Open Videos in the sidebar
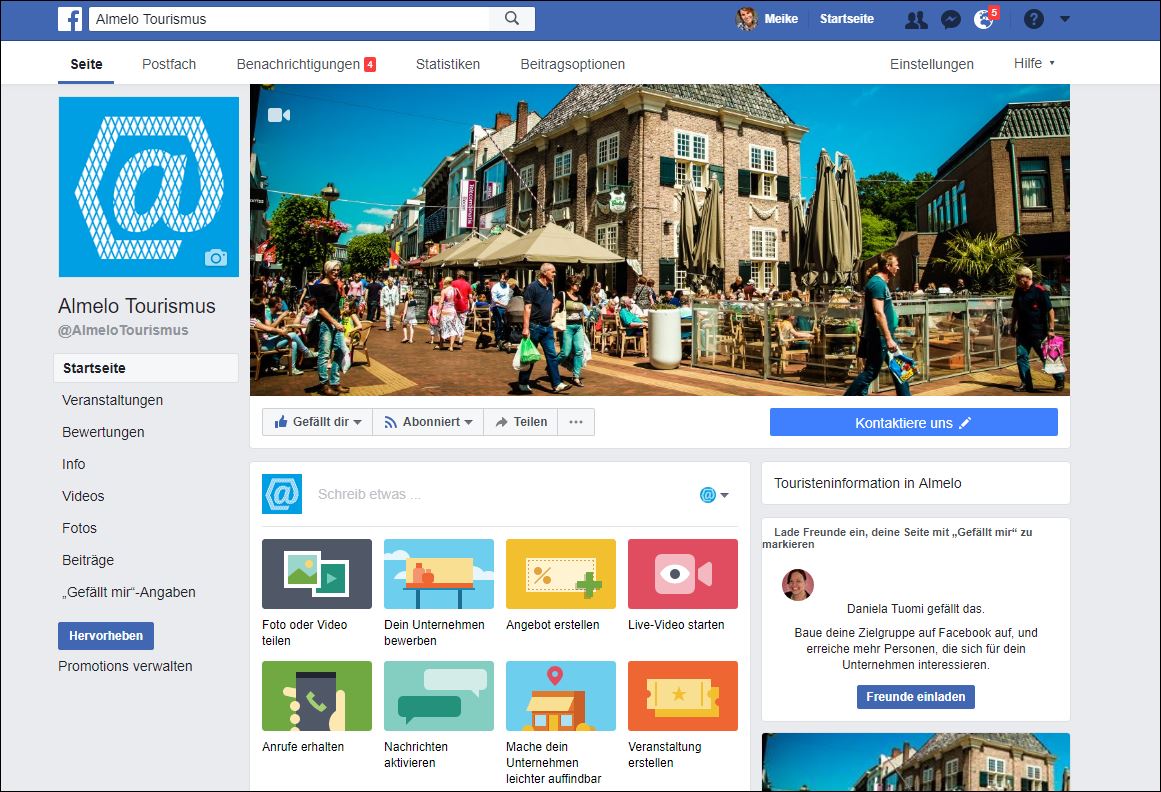 [83, 496]
